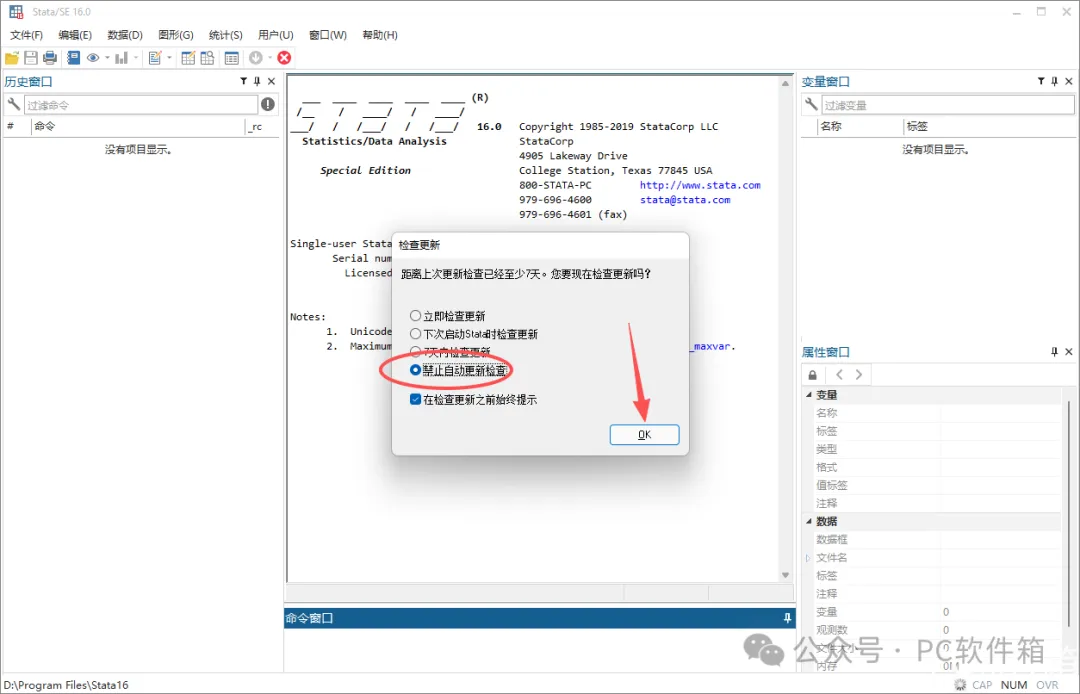Viewport: 1080px width, 694px height.
Task: Open the Viewer icon dropdown arrow
Action: (107, 58)
